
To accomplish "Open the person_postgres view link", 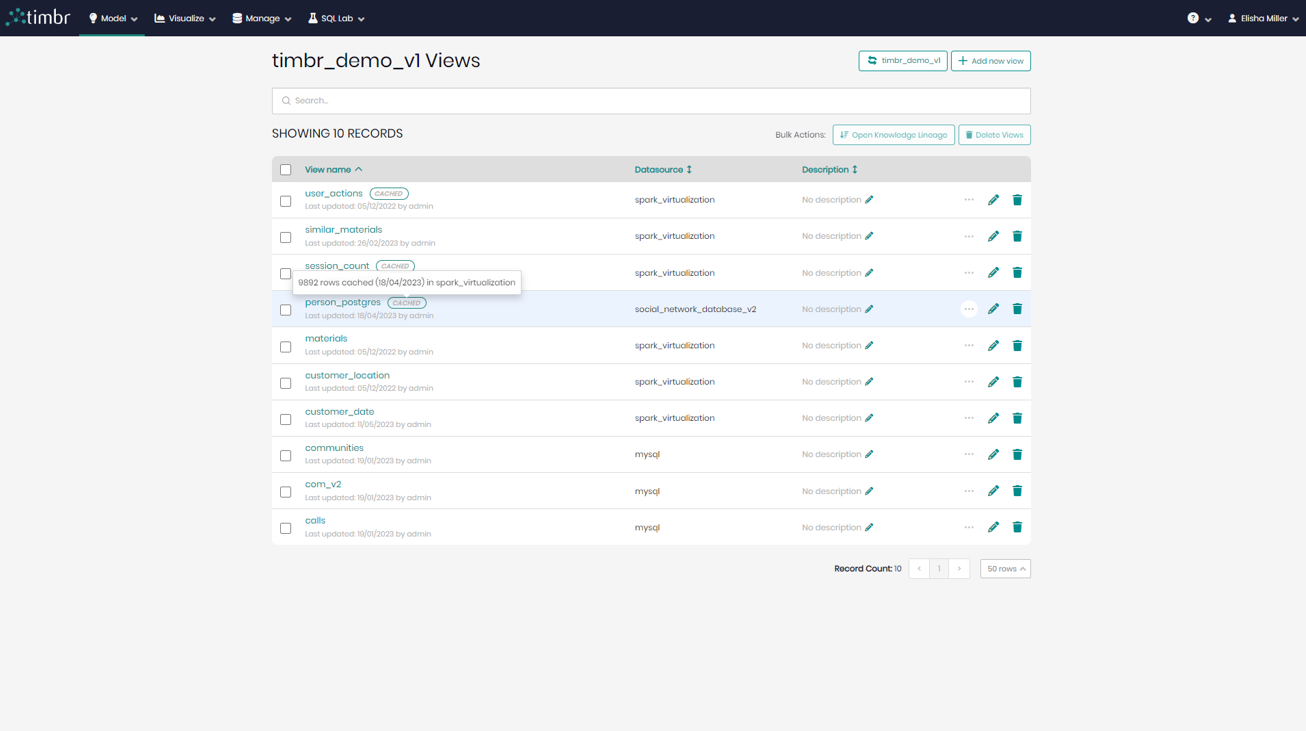I will pos(344,302).
